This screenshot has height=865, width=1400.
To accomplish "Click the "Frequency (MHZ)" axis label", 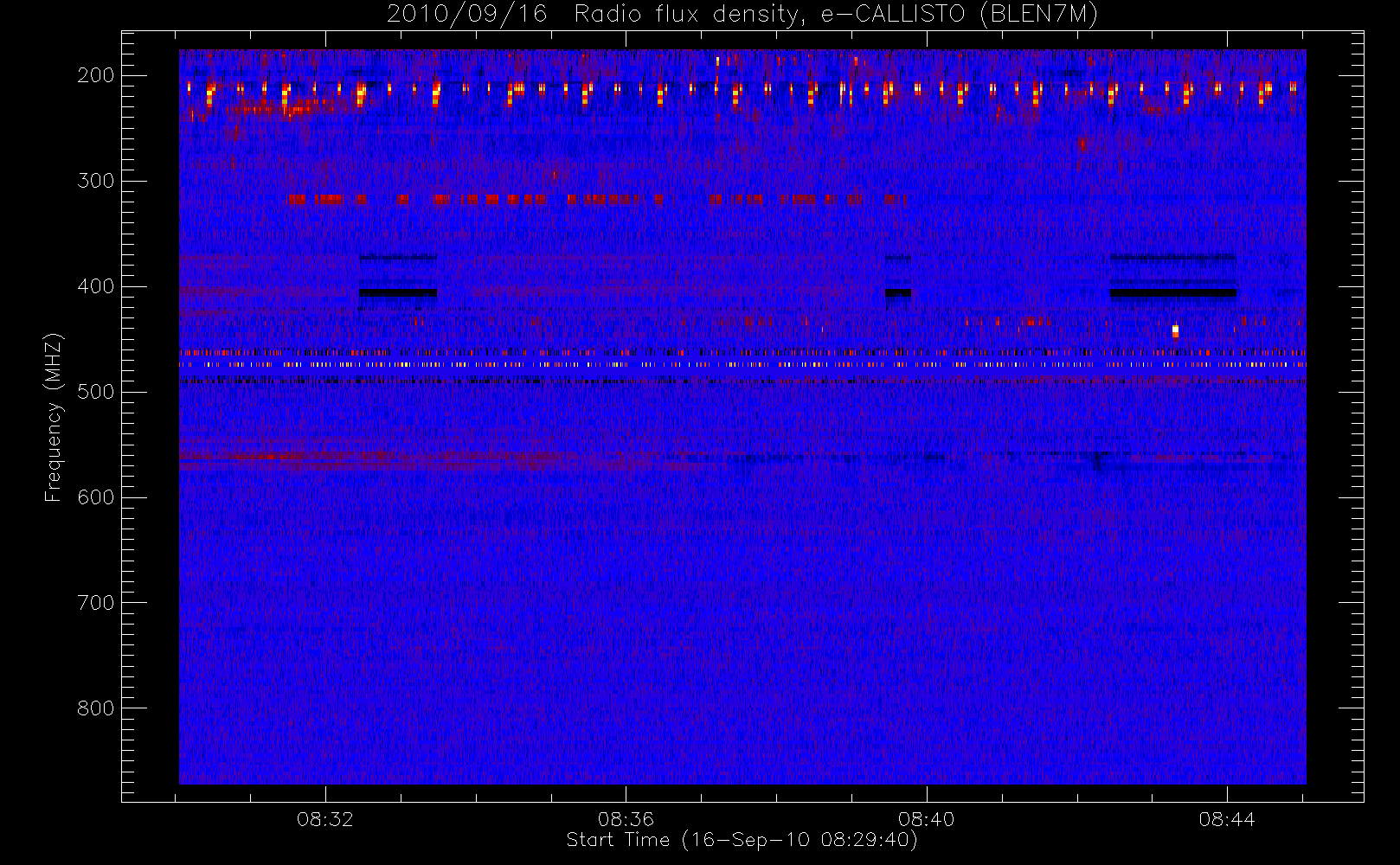I will point(54,417).
